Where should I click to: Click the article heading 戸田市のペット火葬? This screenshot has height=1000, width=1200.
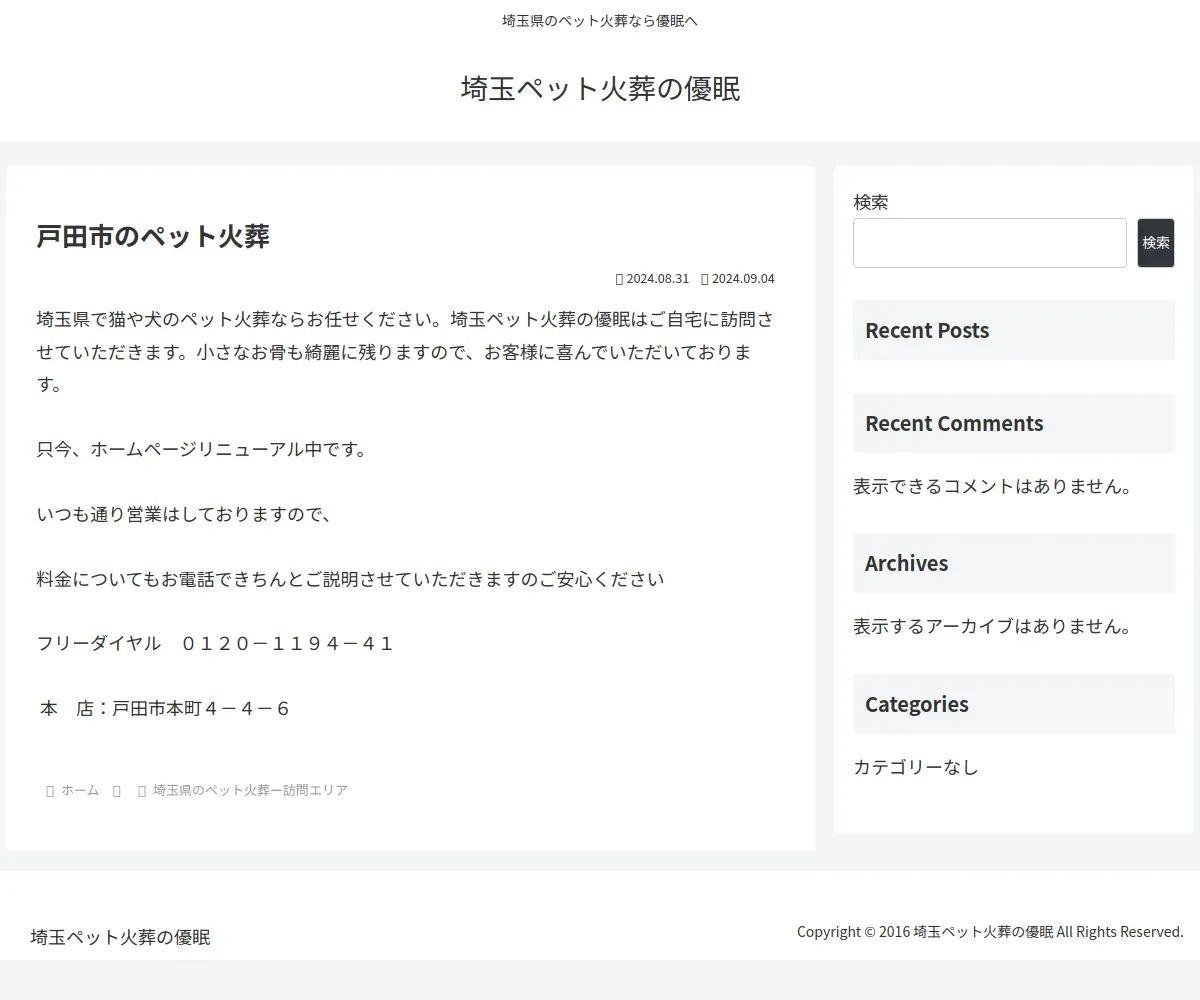coord(153,236)
